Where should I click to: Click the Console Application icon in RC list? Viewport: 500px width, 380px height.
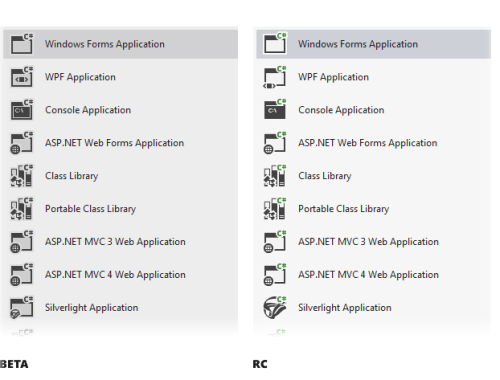pos(275,110)
